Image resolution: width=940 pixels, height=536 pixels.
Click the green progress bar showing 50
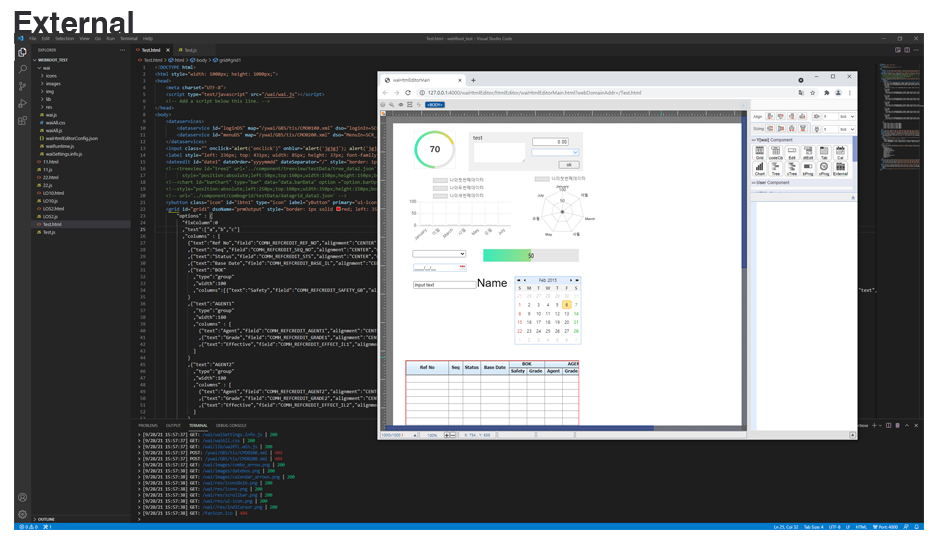529,255
